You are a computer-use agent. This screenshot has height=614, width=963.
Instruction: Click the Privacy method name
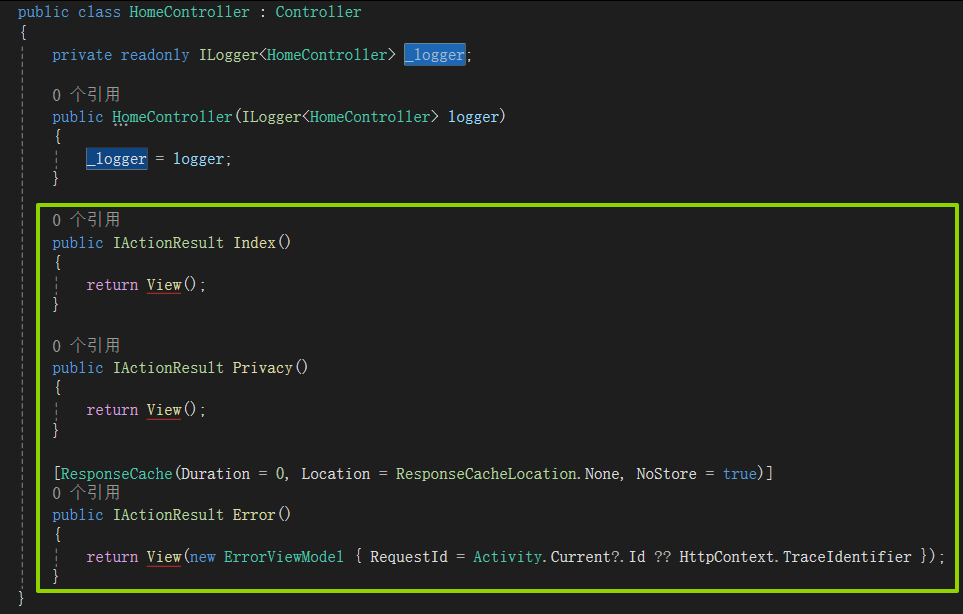tap(262, 368)
